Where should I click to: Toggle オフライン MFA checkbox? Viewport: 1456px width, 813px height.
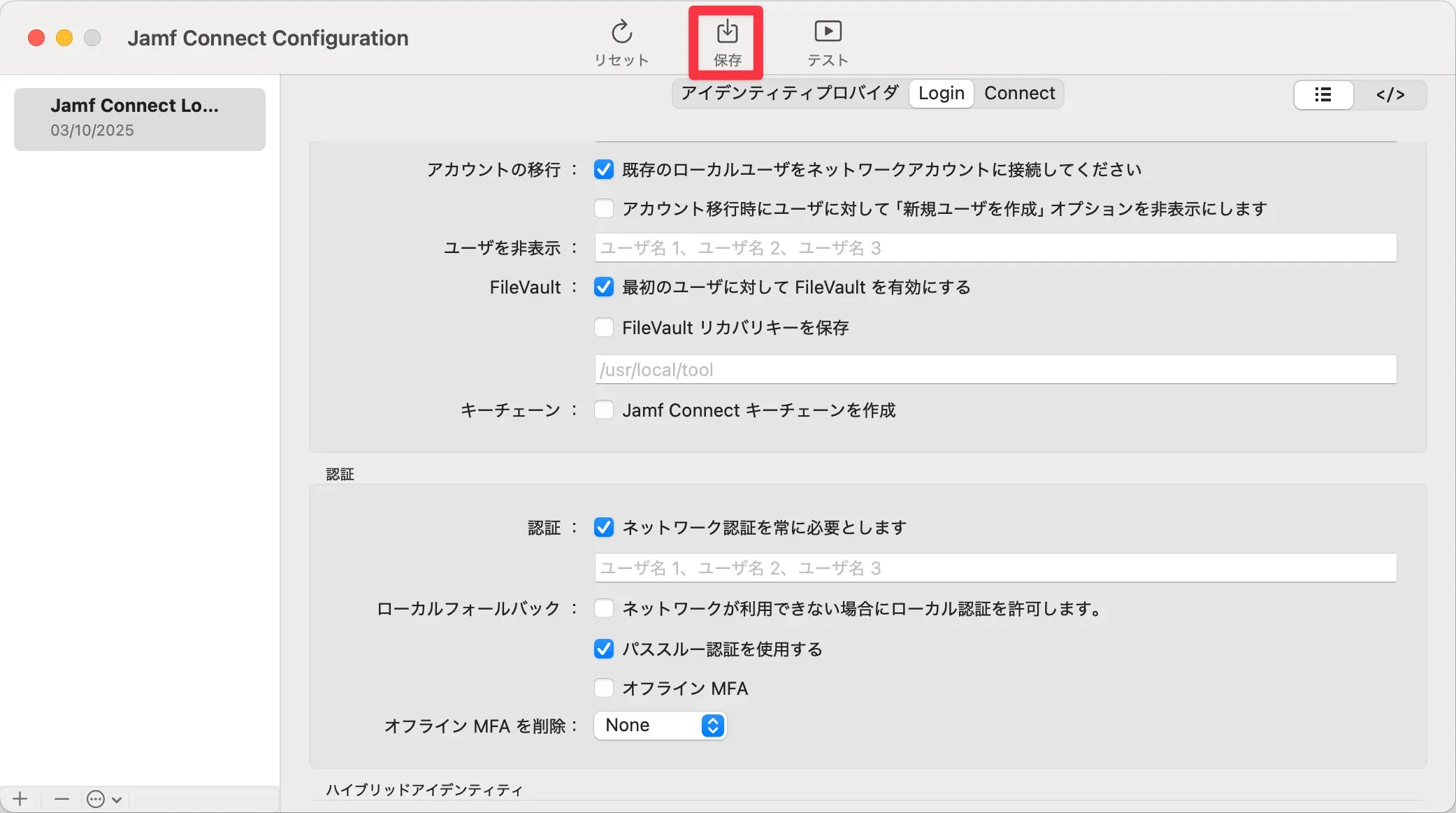[604, 689]
